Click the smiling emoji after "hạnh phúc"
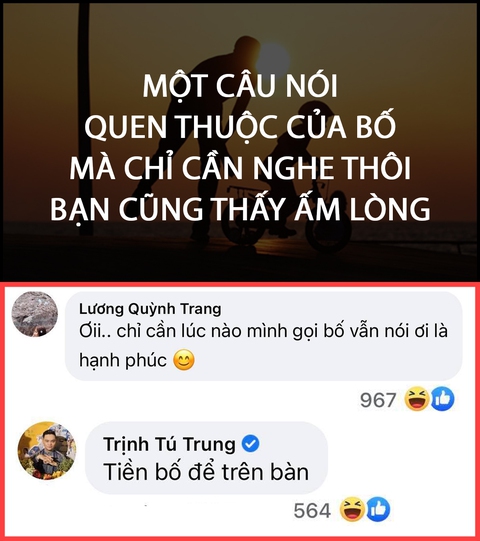Image resolution: width=480 pixels, height=541 pixels. 184,360
